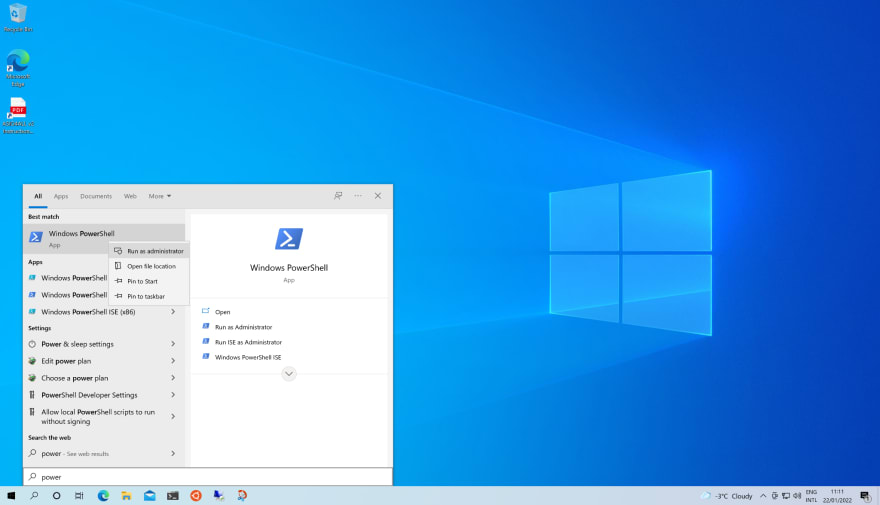Open the Microsoft Edge desktop shortcut
This screenshot has height=505, width=880.
pos(18,68)
